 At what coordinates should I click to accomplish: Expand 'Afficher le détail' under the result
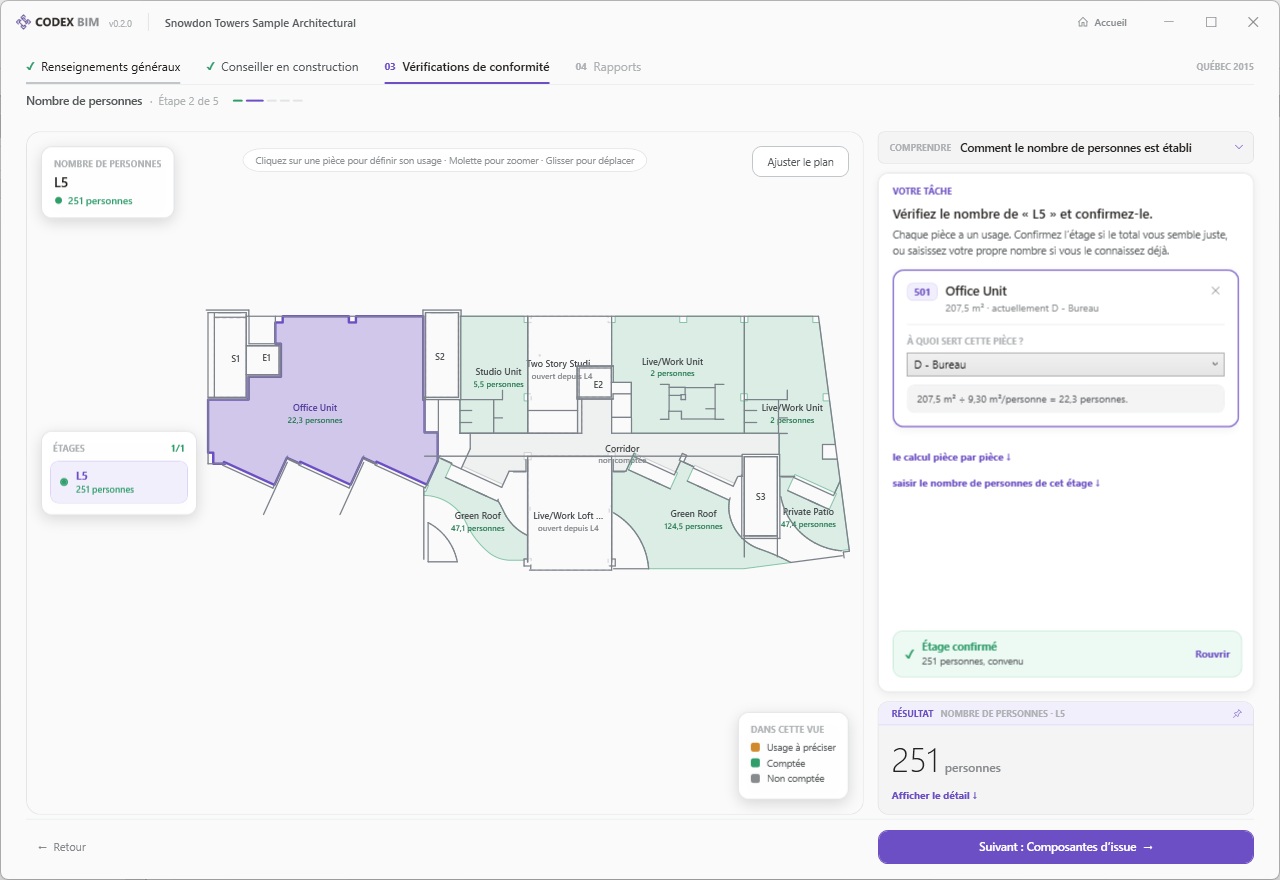[934, 796]
